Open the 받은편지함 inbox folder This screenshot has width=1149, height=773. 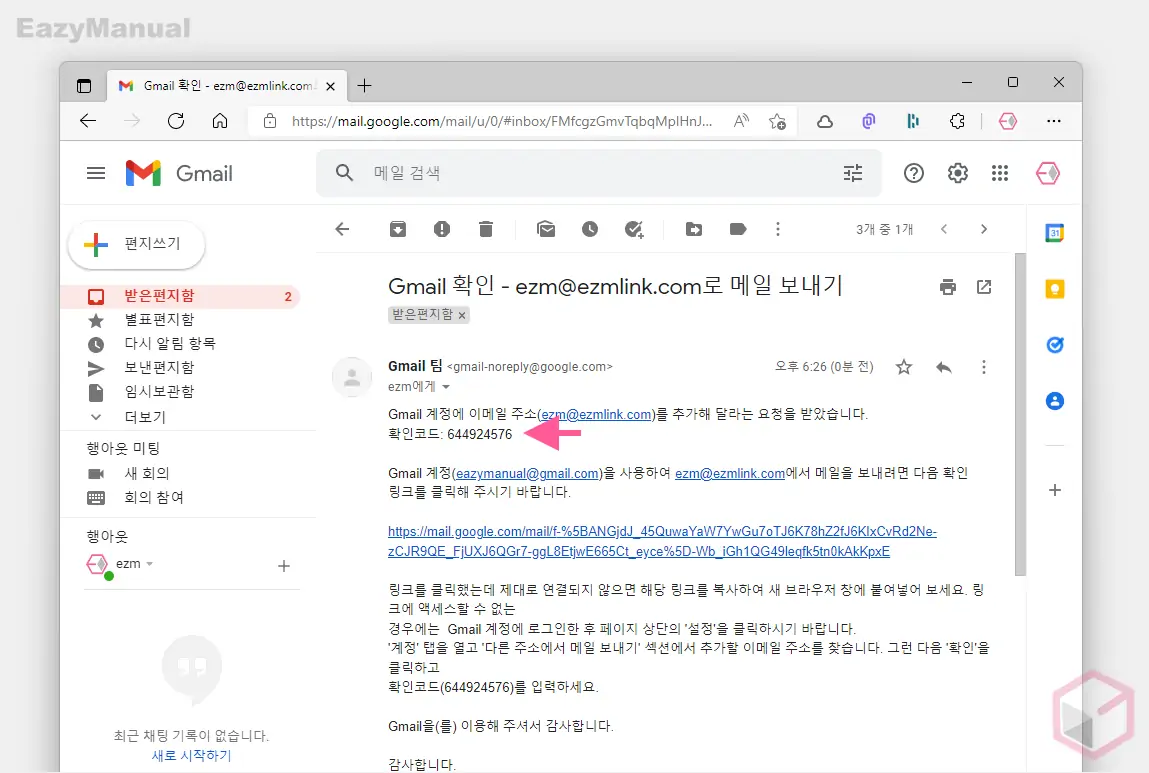click(x=180, y=296)
